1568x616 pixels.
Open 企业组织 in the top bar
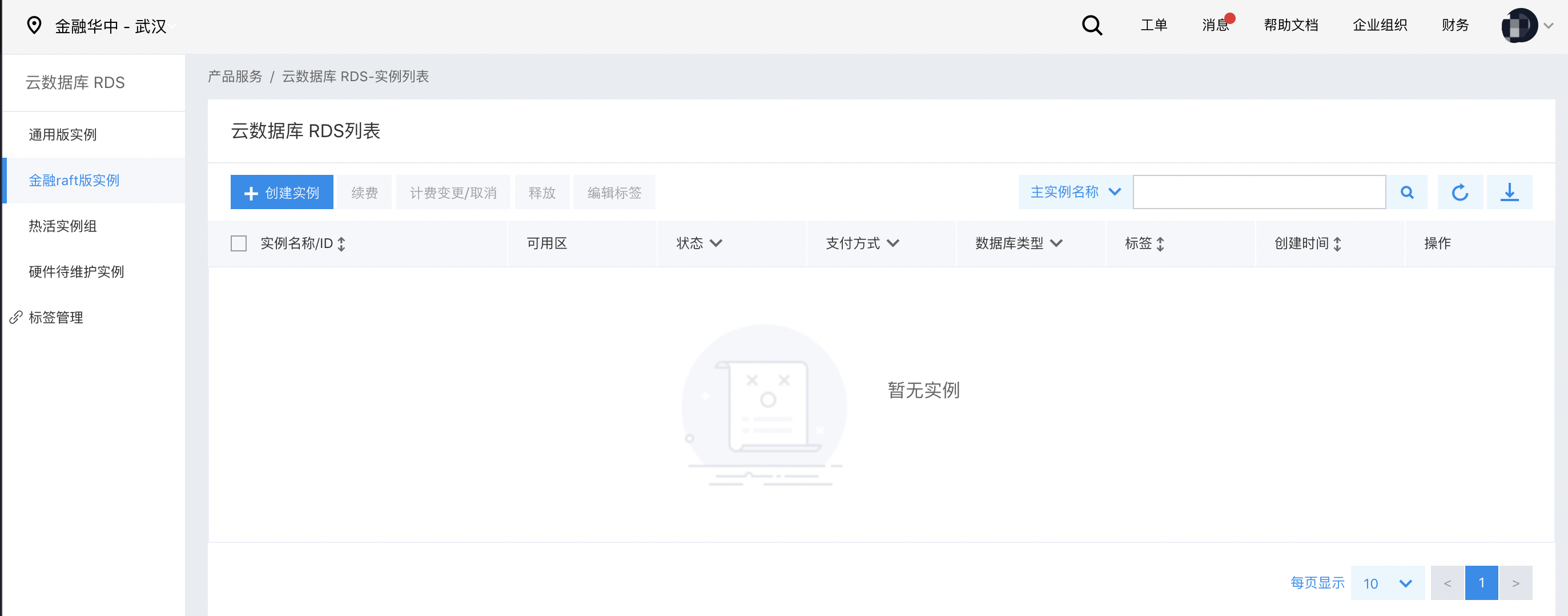pyautogui.click(x=1380, y=25)
